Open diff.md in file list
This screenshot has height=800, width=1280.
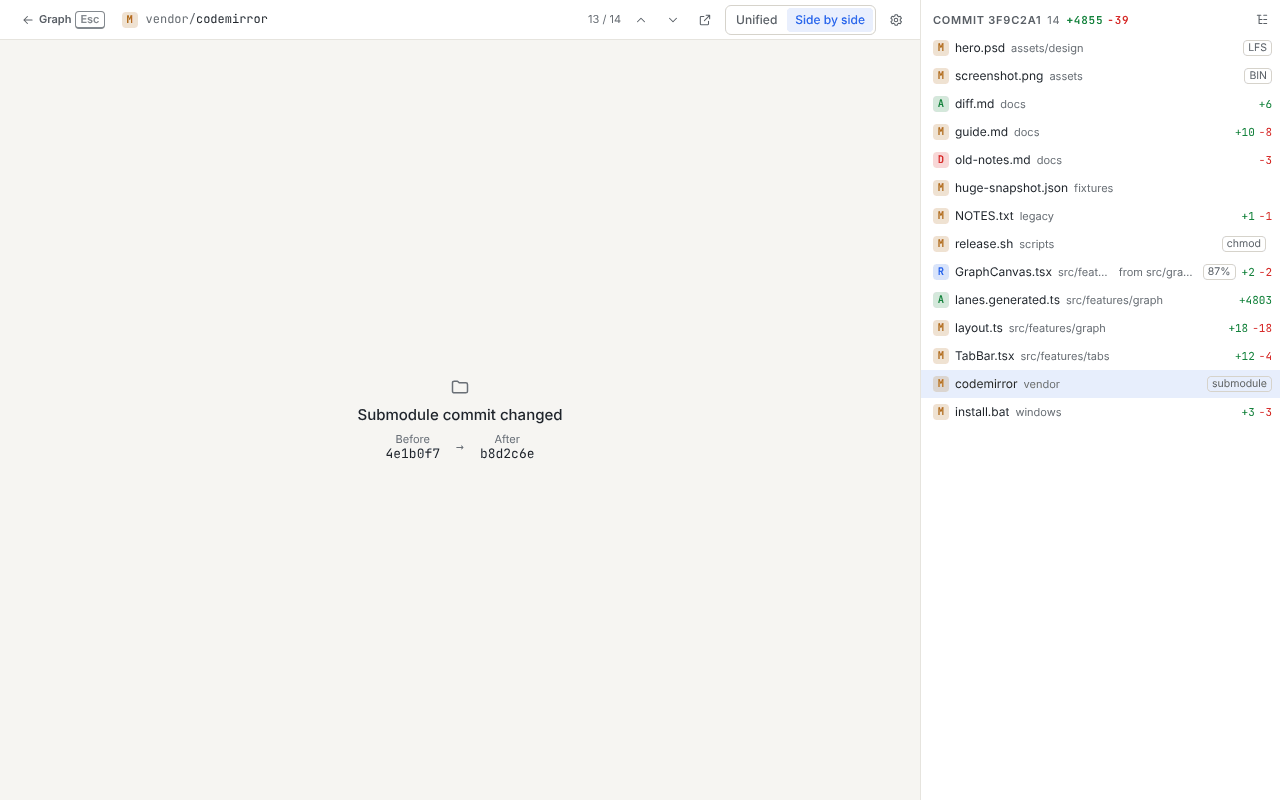1100,104
